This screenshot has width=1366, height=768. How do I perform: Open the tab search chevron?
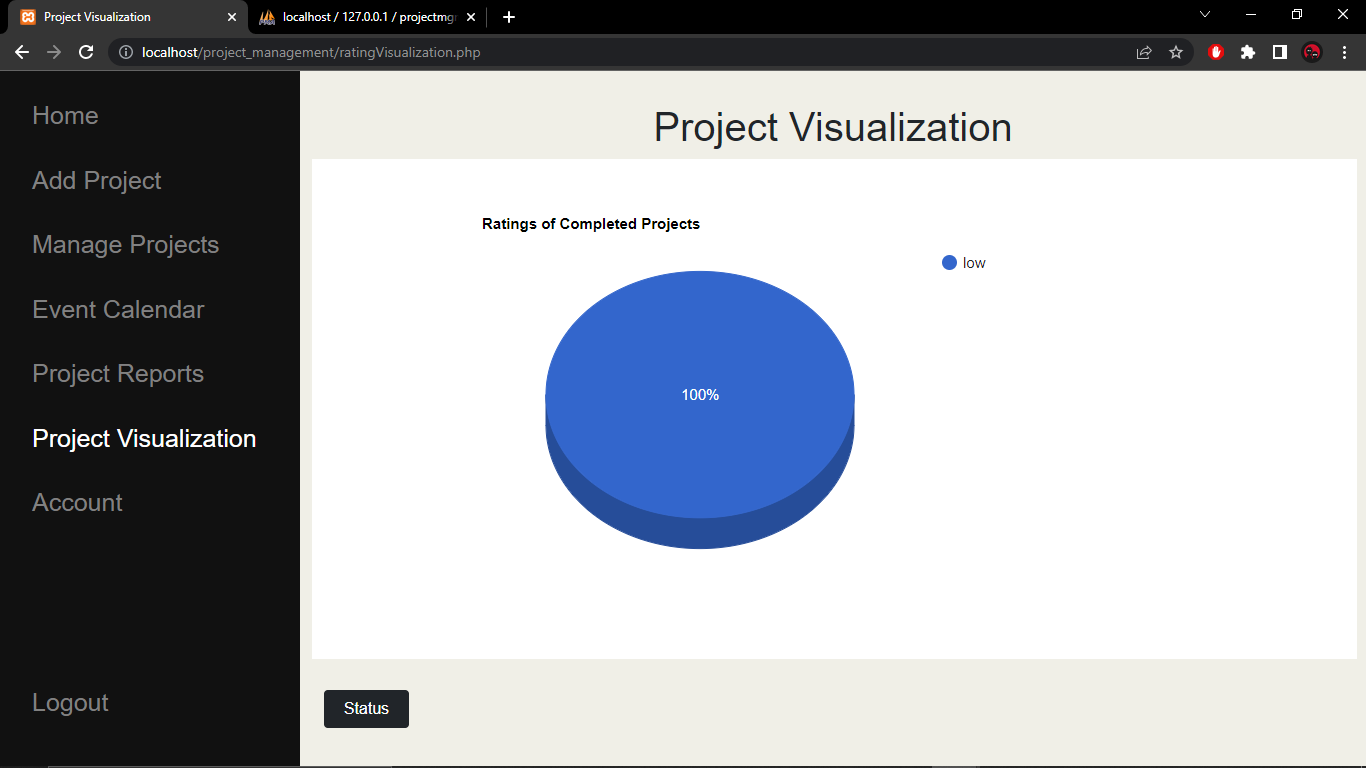[x=1204, y=16]
